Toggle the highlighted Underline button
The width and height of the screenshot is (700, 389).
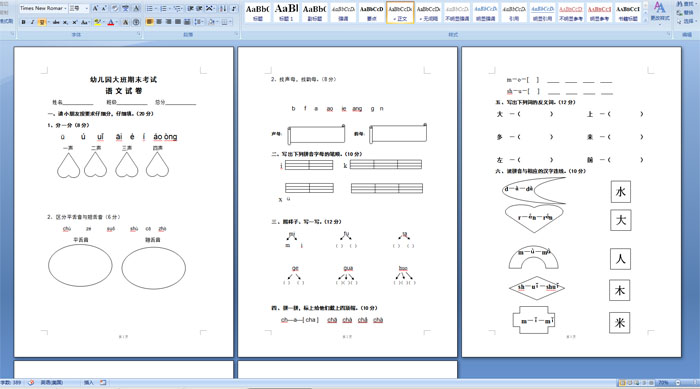[42, 22]
